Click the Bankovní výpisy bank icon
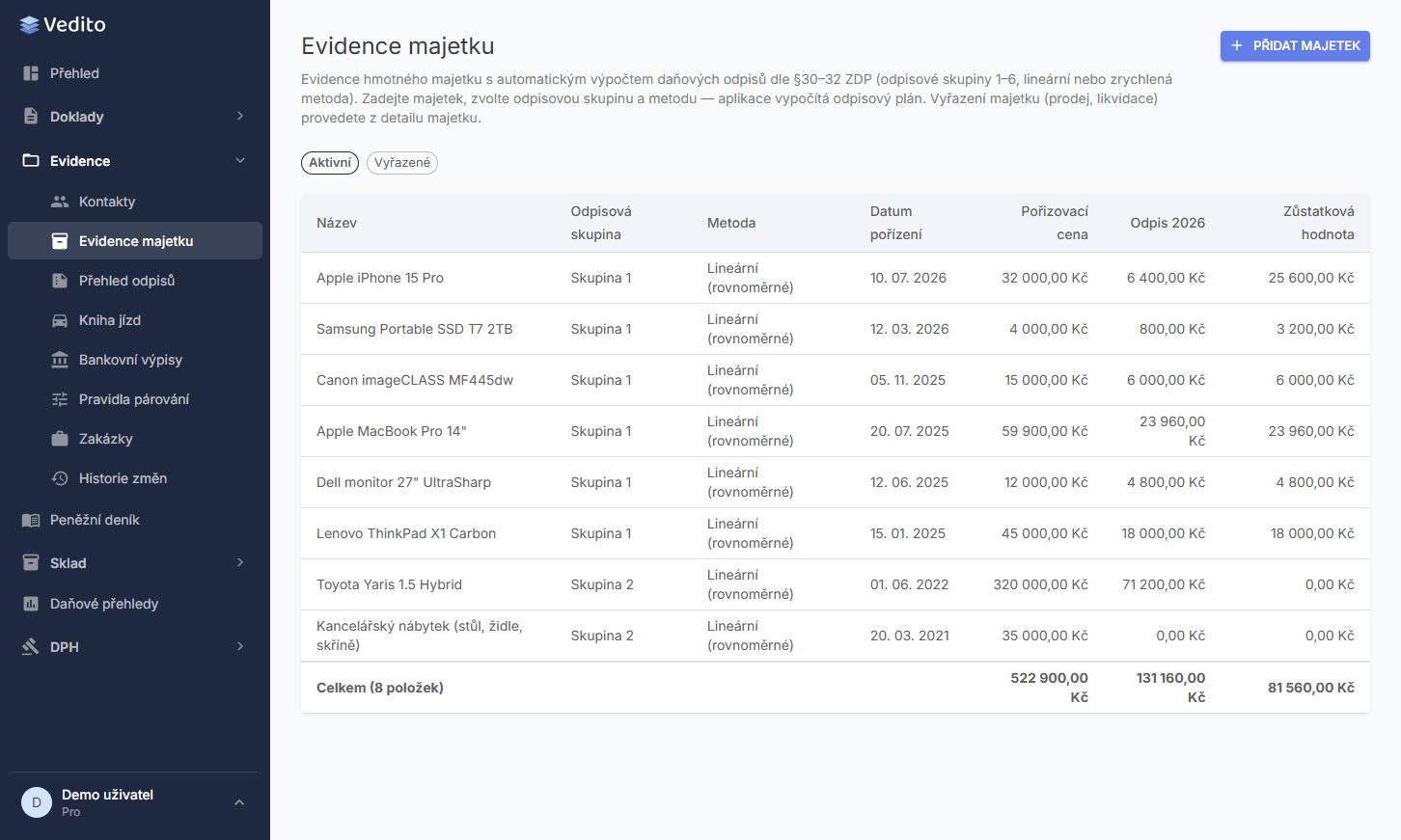The image size is (1401, 840). click(x=60, y=360)
